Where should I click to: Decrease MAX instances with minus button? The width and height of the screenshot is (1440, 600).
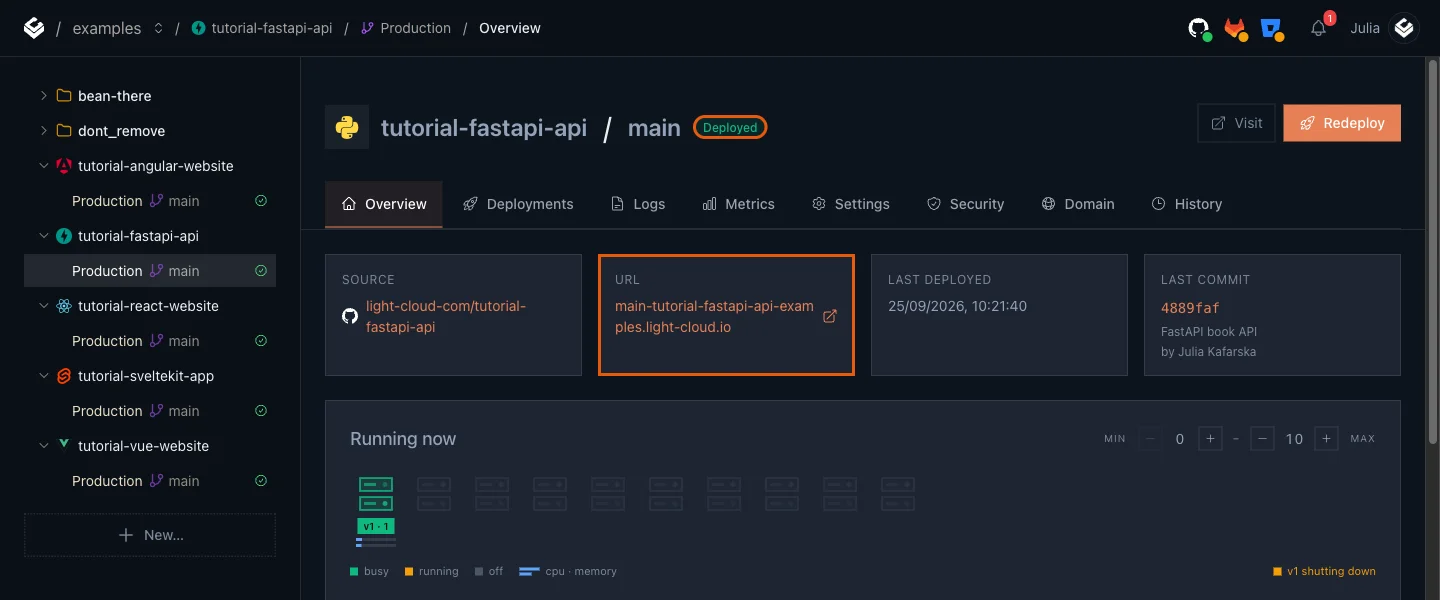[x=1262, y=439]
